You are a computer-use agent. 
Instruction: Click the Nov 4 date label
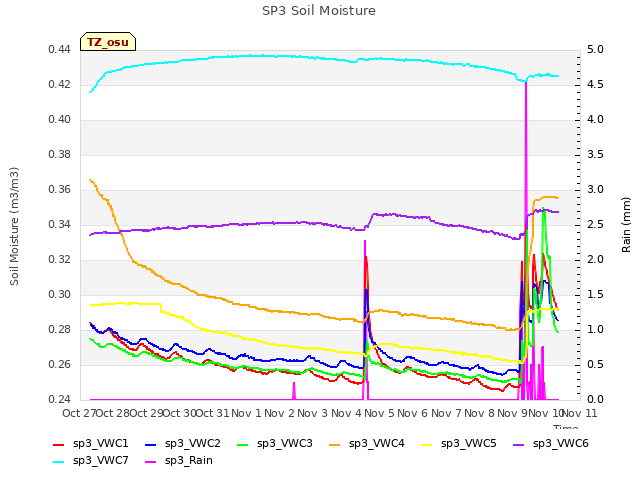(x=346, y=413)
